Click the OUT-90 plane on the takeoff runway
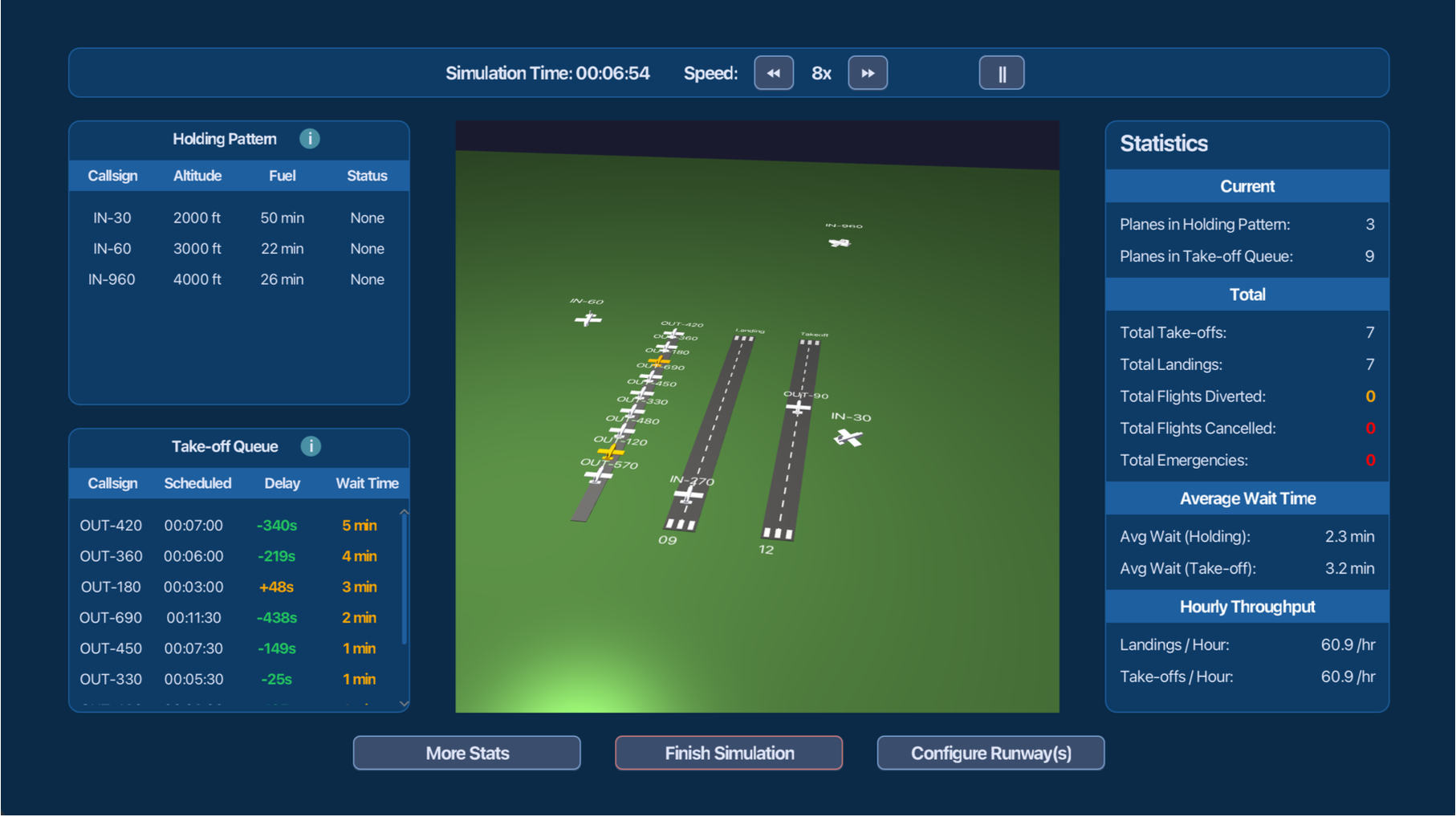The width and height of the screenshot is (1456, 817). (798, 408)
